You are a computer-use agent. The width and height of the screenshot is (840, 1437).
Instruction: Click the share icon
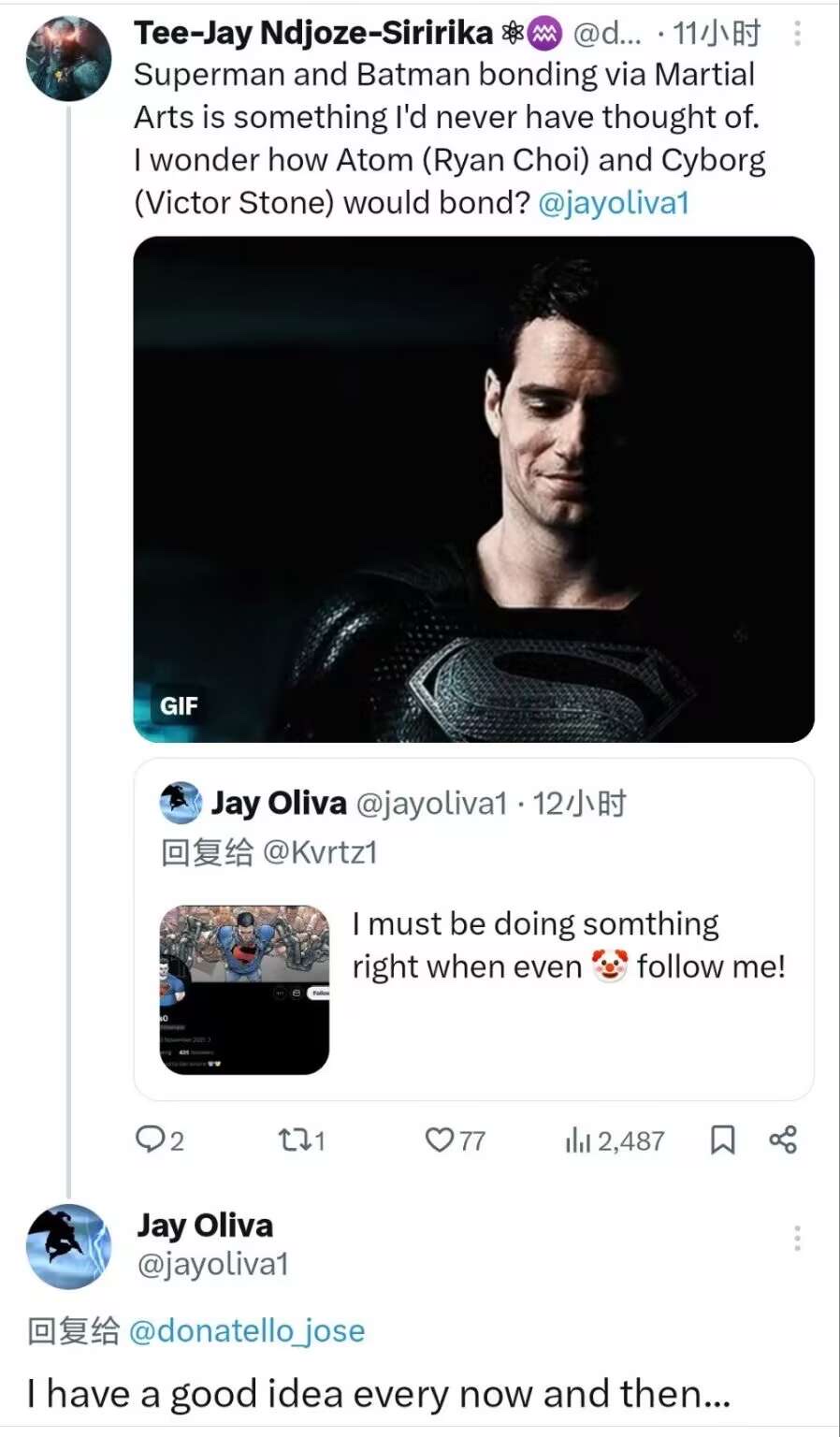click(783, 1139)
